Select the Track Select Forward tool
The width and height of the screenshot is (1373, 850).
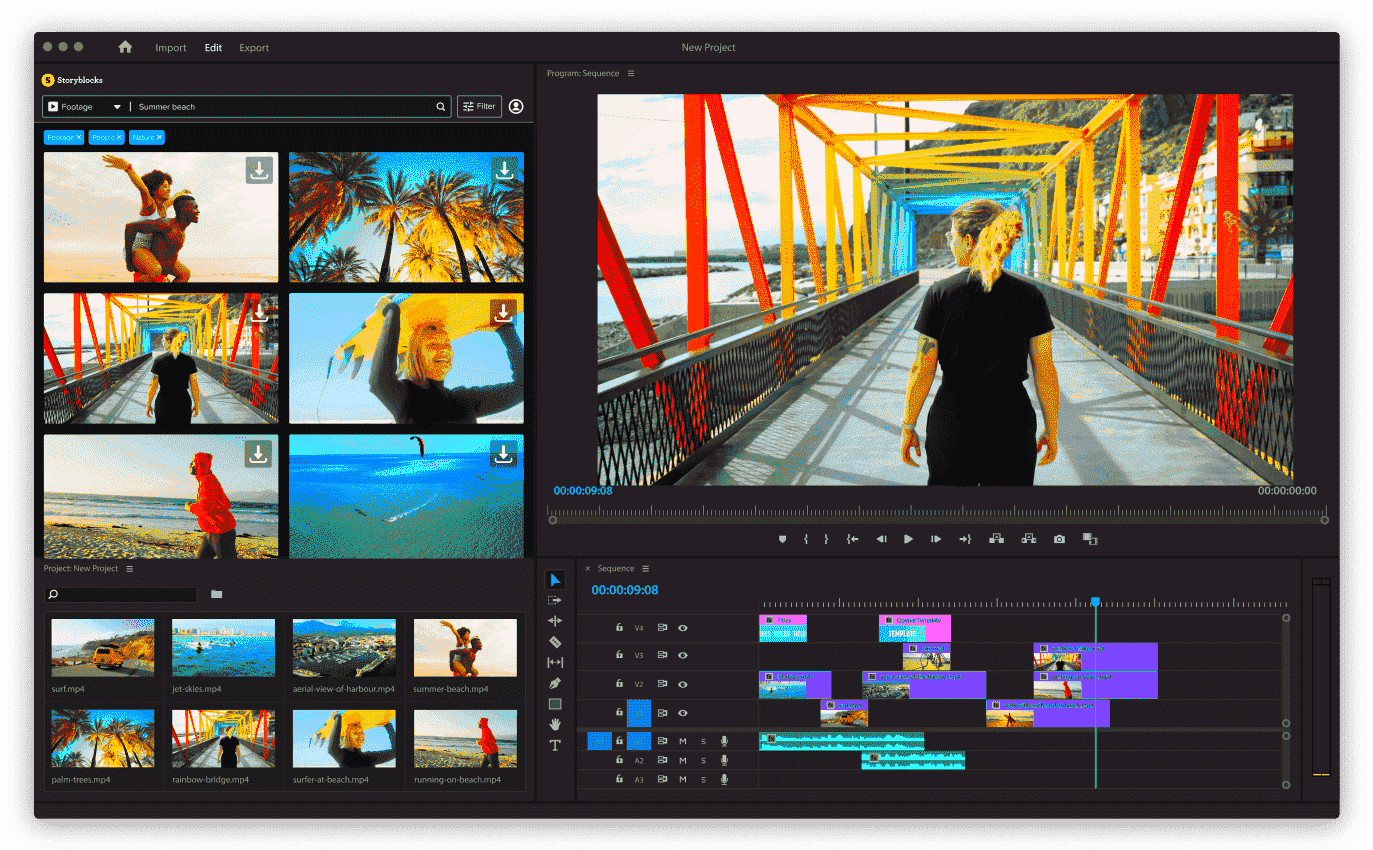[x=555, y=600]
